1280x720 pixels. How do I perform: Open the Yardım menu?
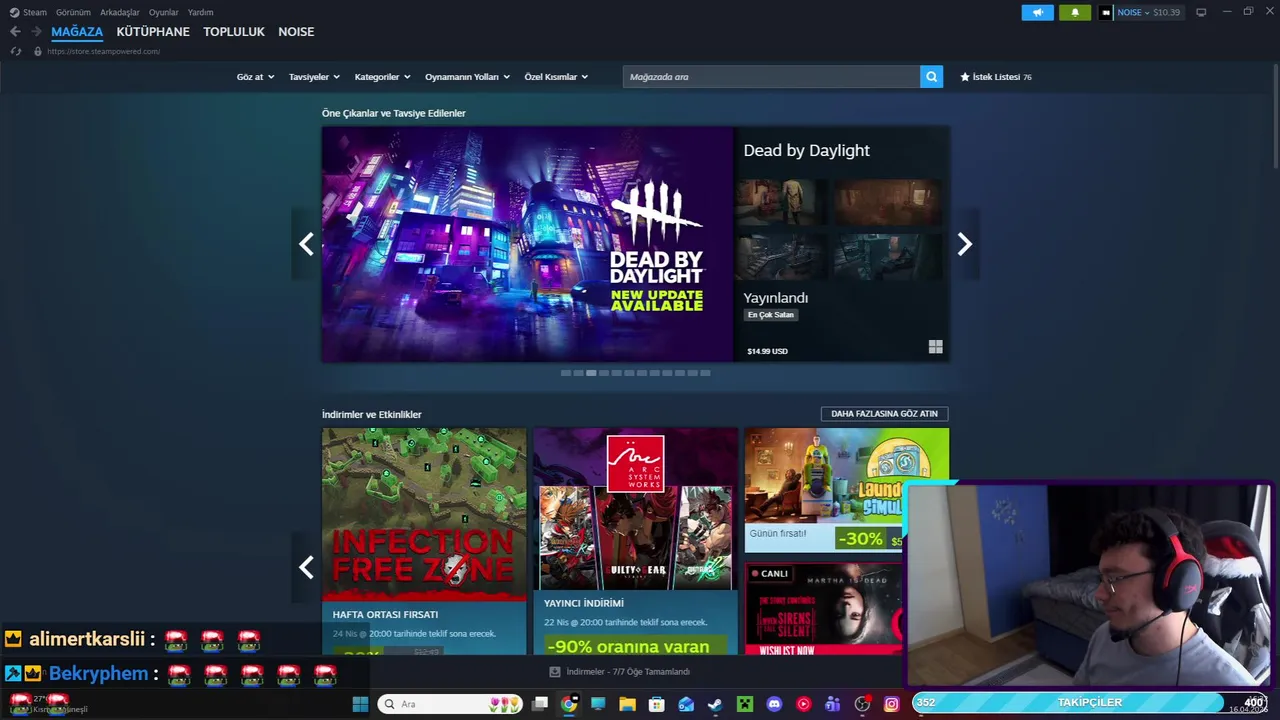(x=200, y=12)
